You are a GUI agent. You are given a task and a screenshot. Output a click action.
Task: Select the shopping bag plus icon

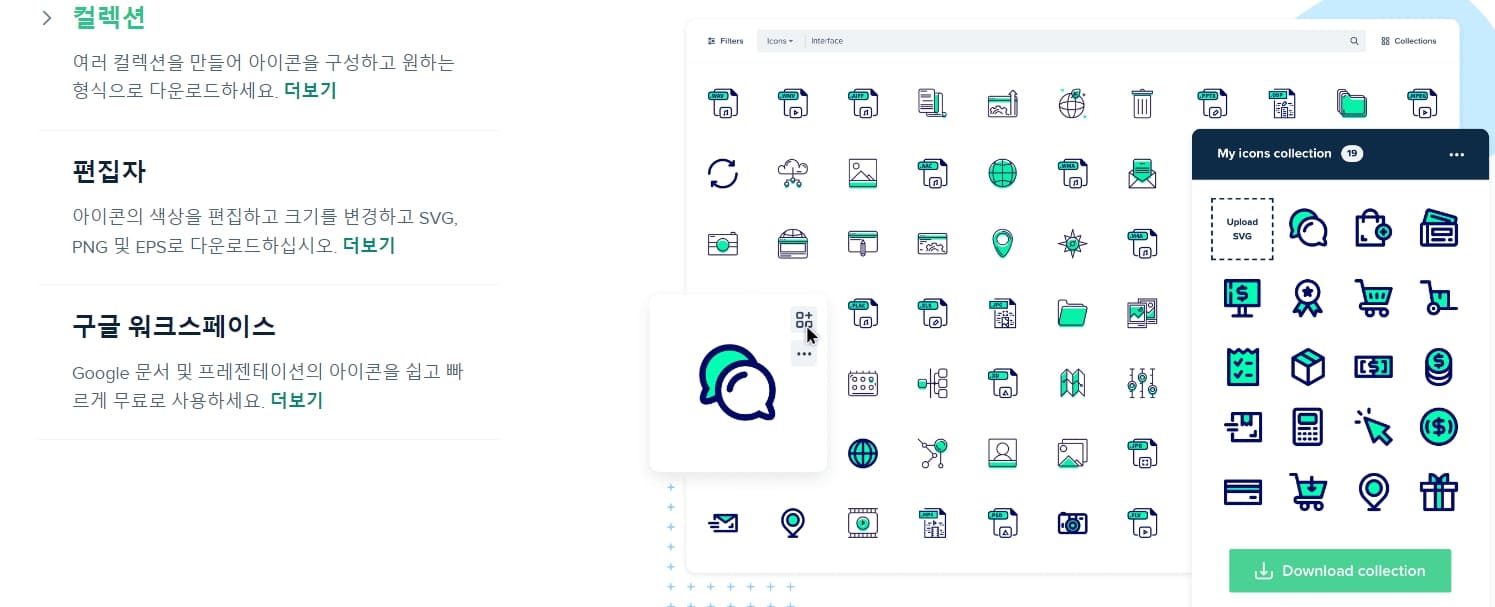coord(1373,228)
